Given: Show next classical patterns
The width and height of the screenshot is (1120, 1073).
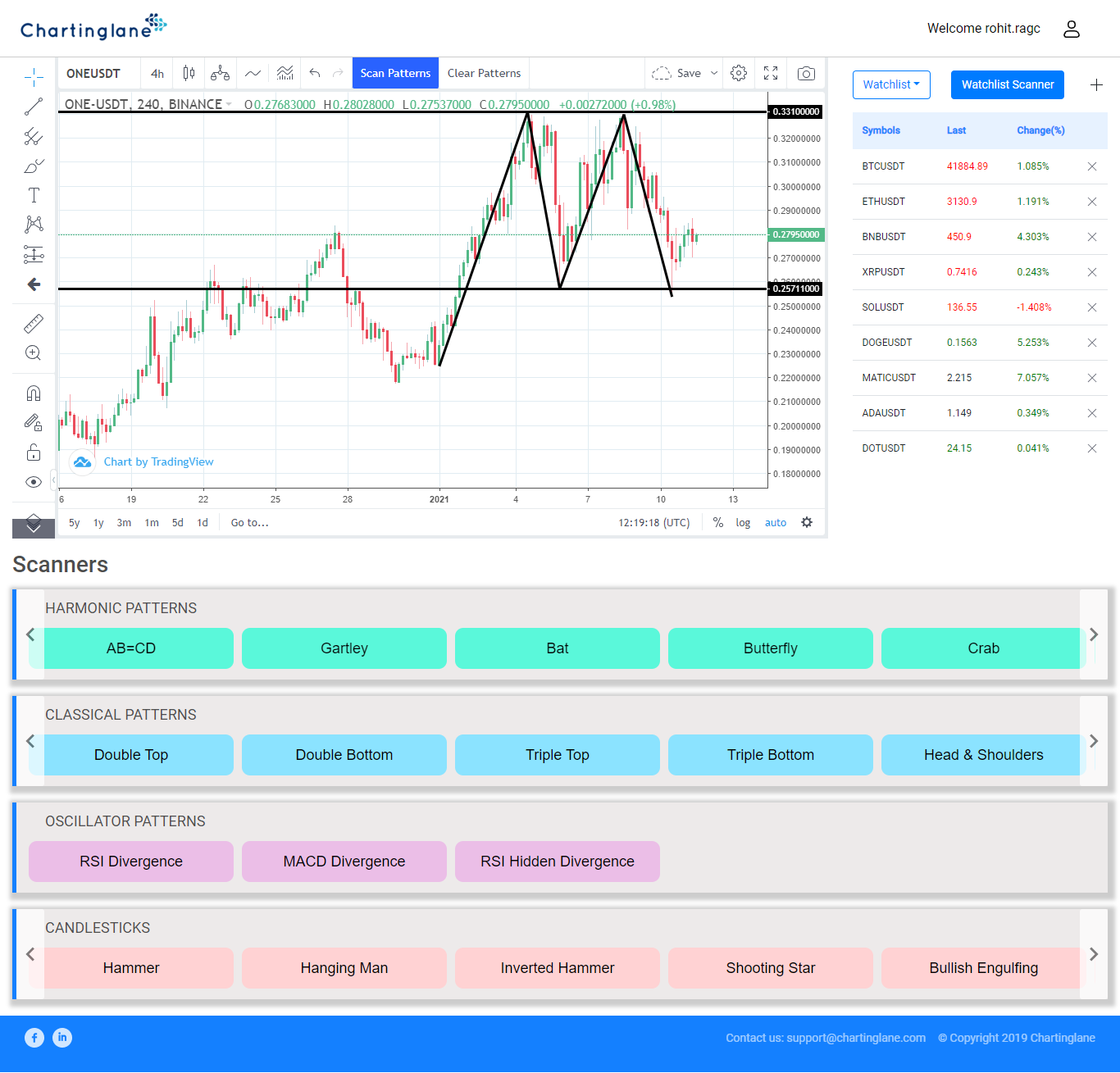Looking at the screenshot, I should coord(1094,741).
